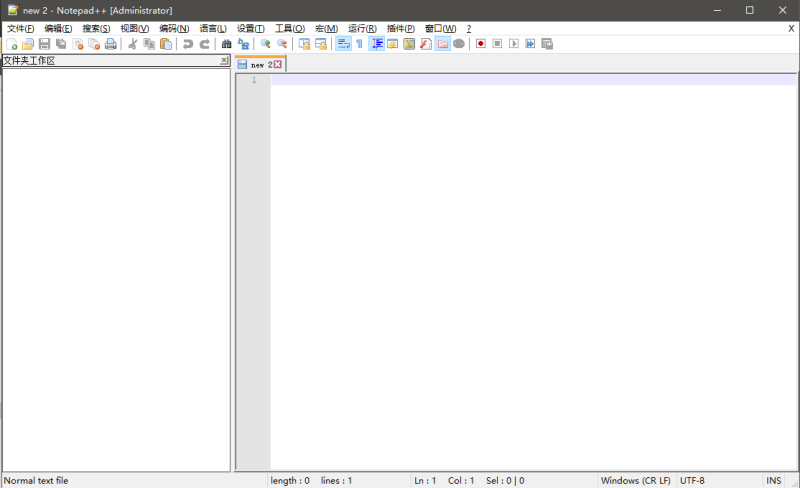800x488 pixels.
Task: Open the 设置(T) menu
Action: pos(250,29)
